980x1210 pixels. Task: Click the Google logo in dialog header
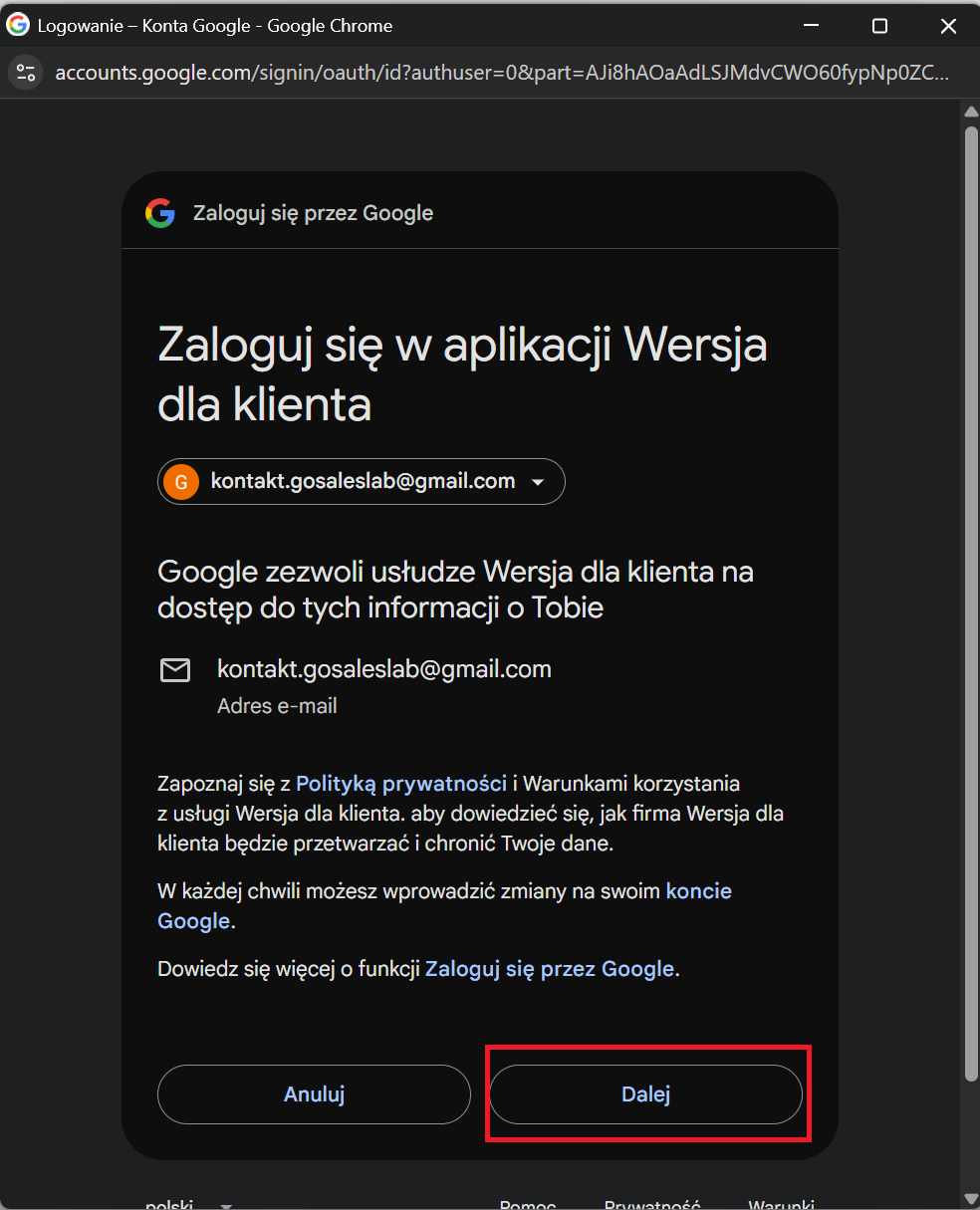click(x=160, y=213)
